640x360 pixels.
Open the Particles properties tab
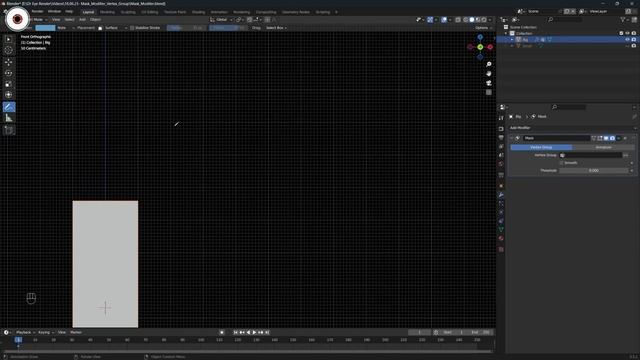501,203
